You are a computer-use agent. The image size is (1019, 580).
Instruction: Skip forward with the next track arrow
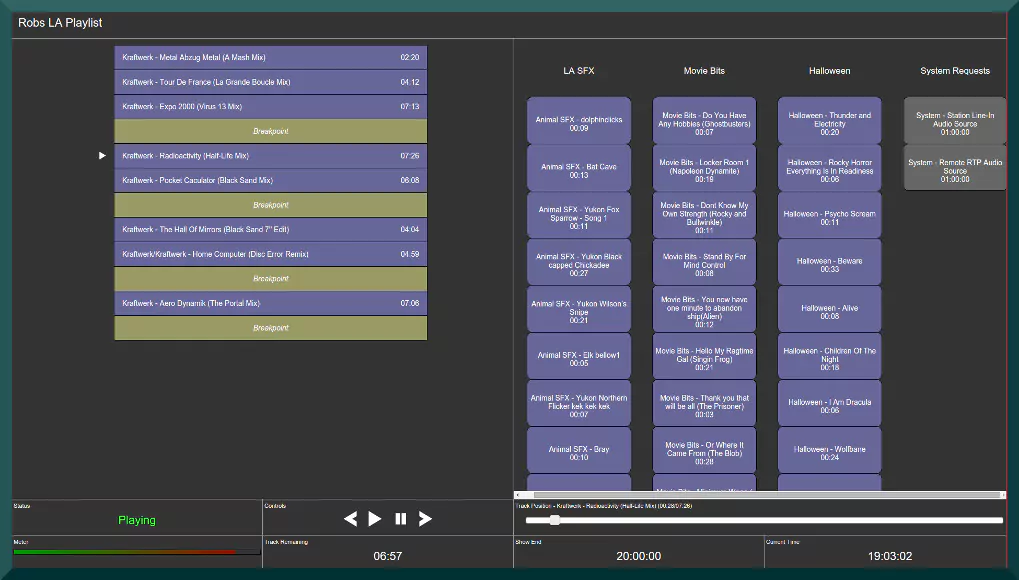click(x=425, y=518)
